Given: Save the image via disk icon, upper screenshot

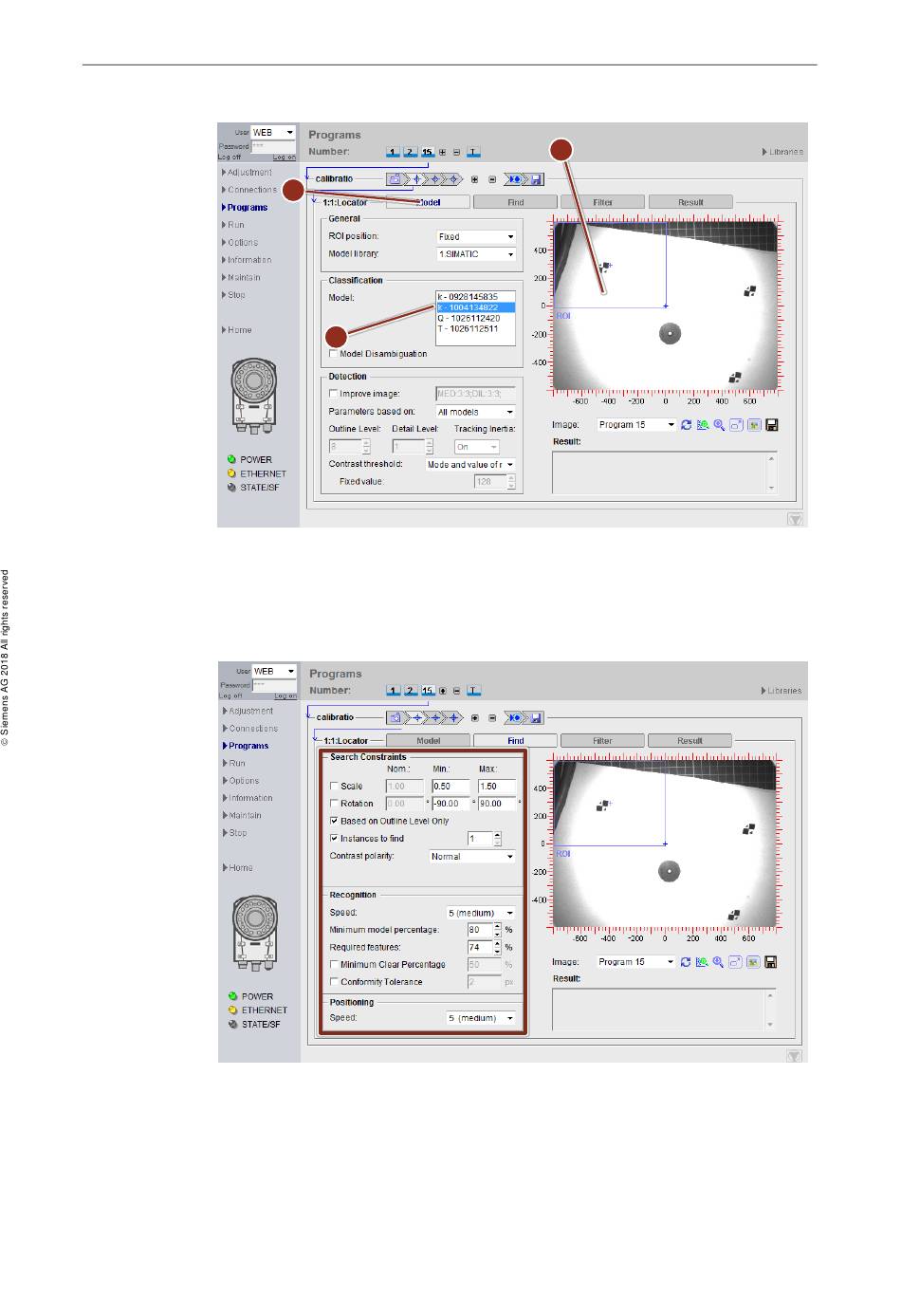Looking at the screenshot, I should tap(771, 425).
